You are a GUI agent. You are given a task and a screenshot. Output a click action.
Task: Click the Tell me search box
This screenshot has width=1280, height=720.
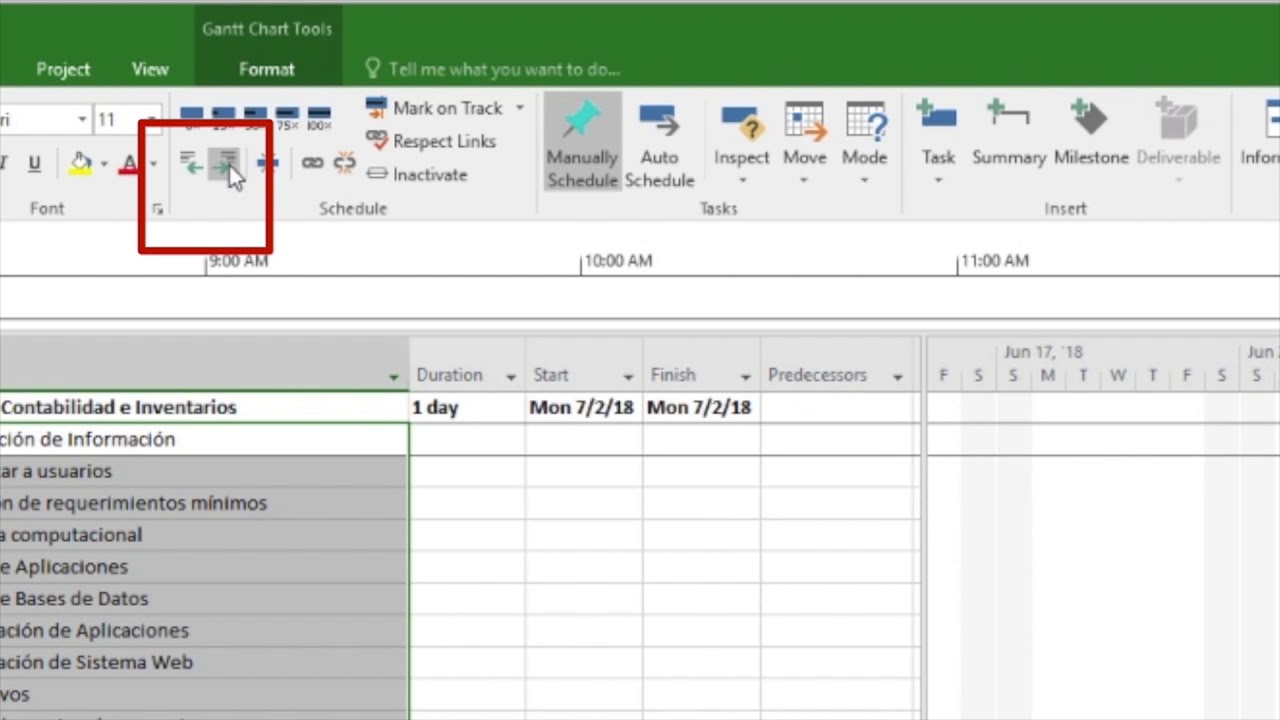[503, 69]
